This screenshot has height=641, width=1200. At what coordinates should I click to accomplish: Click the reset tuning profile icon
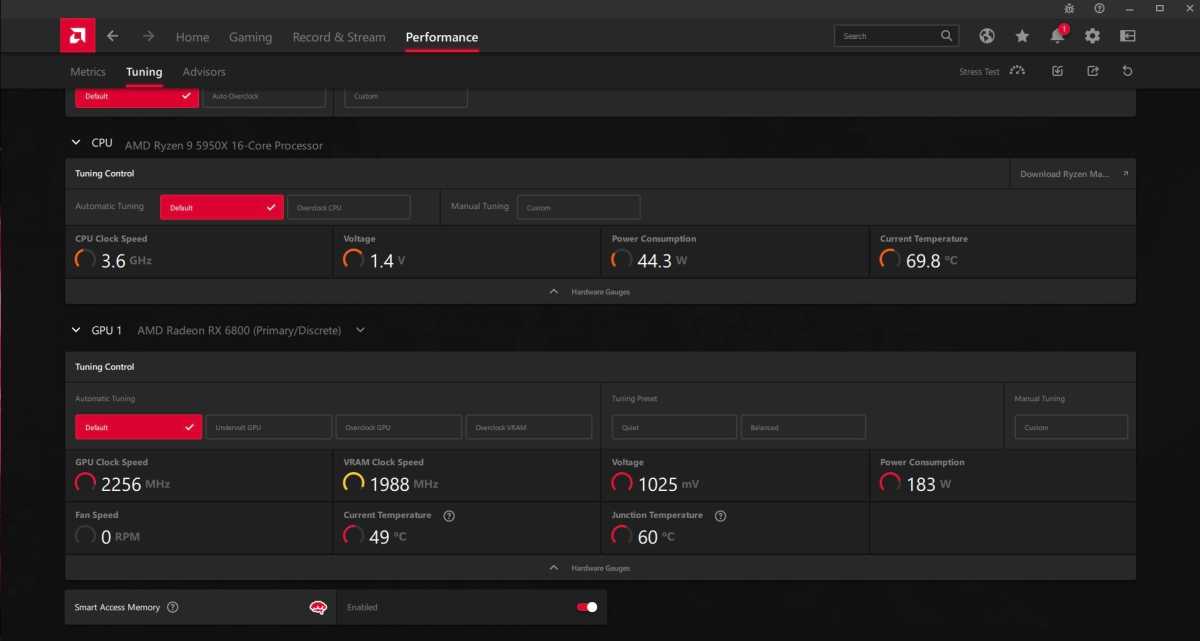click(x=1128, y=71)
